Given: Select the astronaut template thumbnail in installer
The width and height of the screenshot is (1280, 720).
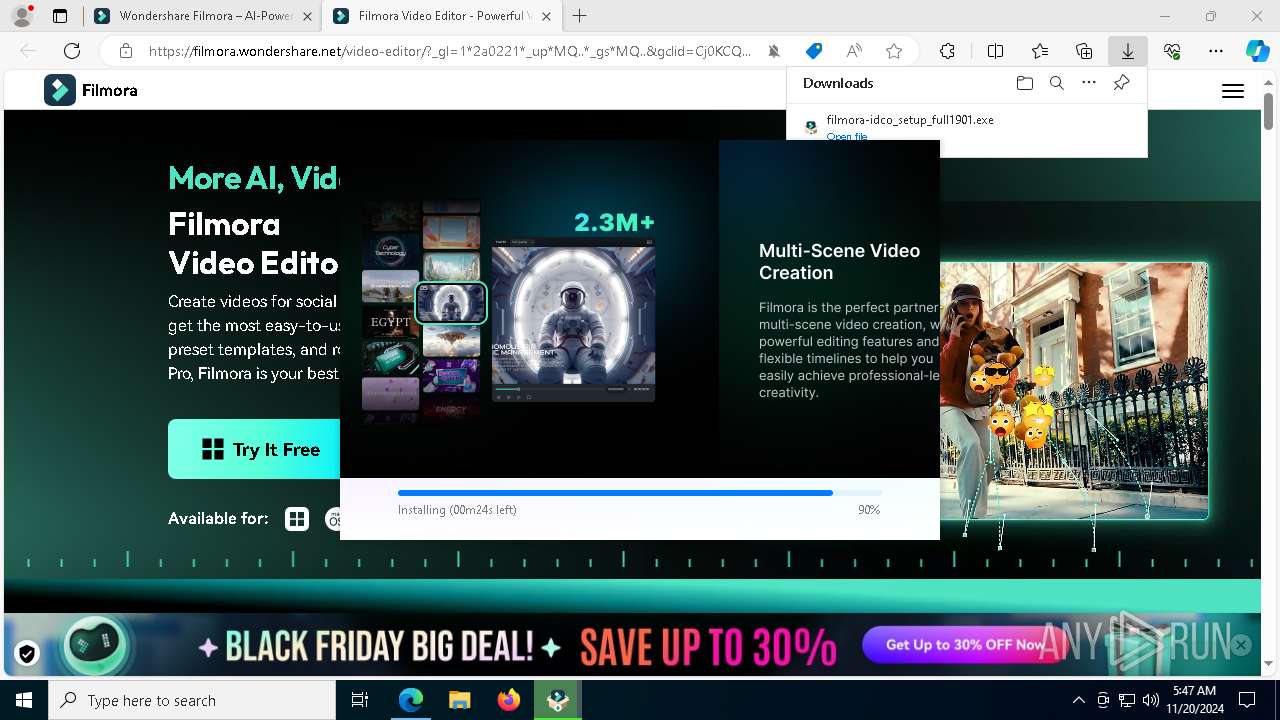Looking at the screenshot, I should click(451, 302).
